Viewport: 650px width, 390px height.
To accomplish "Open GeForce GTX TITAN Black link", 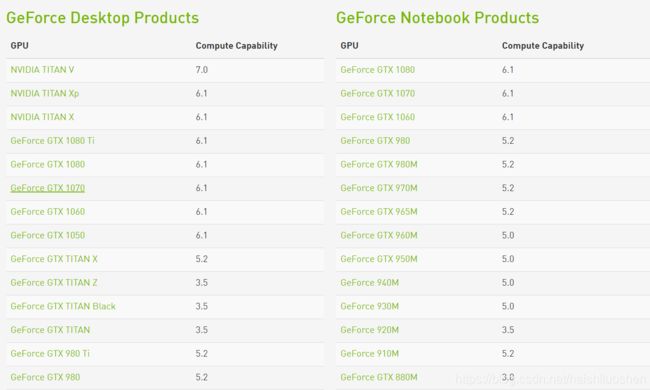I will [63, 306].
